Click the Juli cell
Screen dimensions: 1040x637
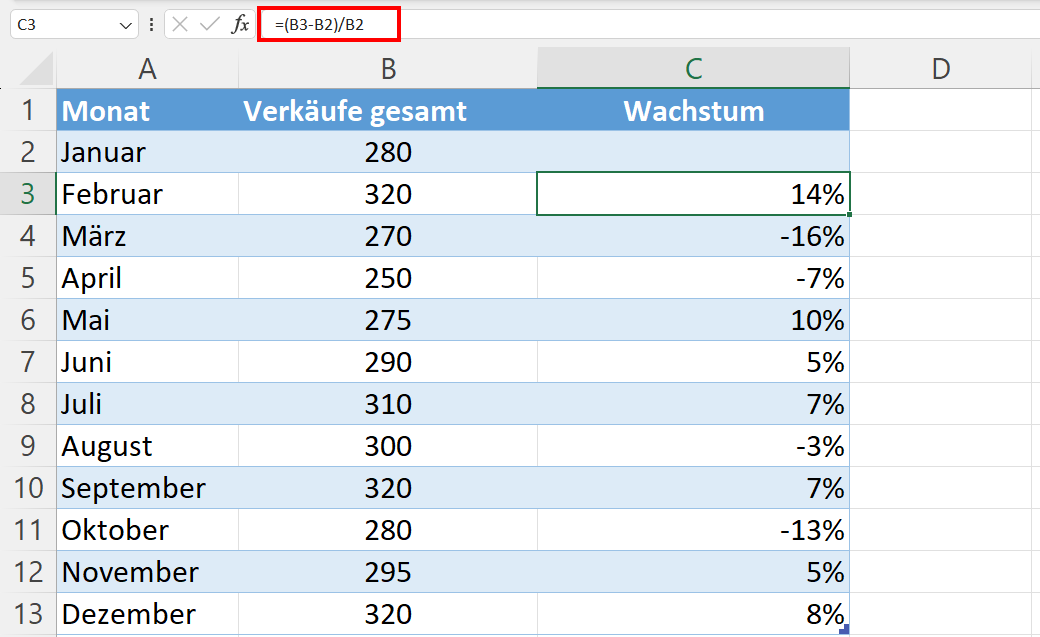tap(147, 403)
